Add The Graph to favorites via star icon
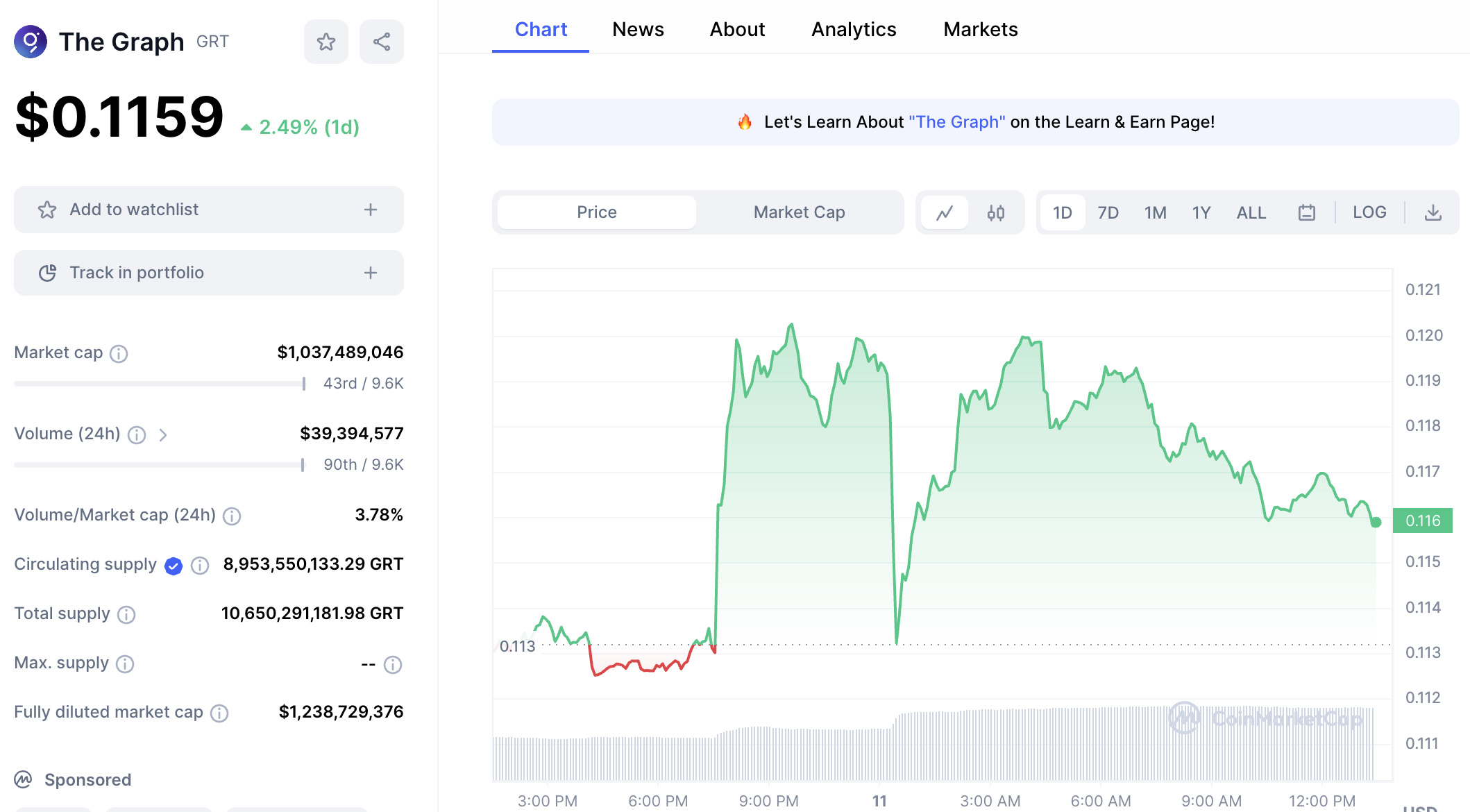This screenshot has height=812, width=1470. tap(326, 42)
